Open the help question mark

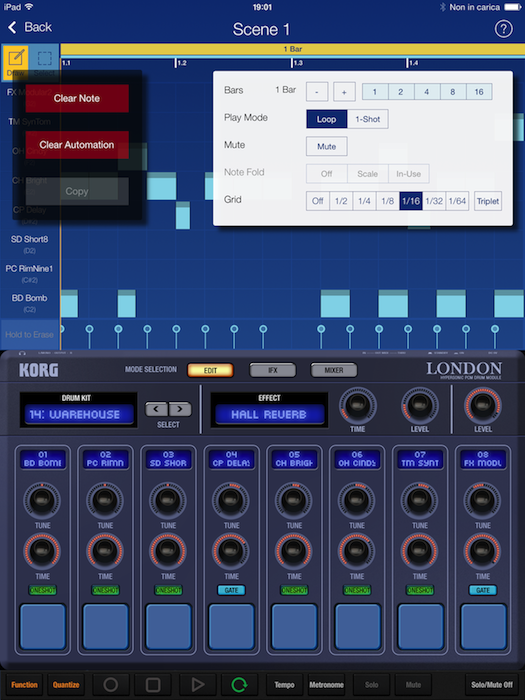503,29
